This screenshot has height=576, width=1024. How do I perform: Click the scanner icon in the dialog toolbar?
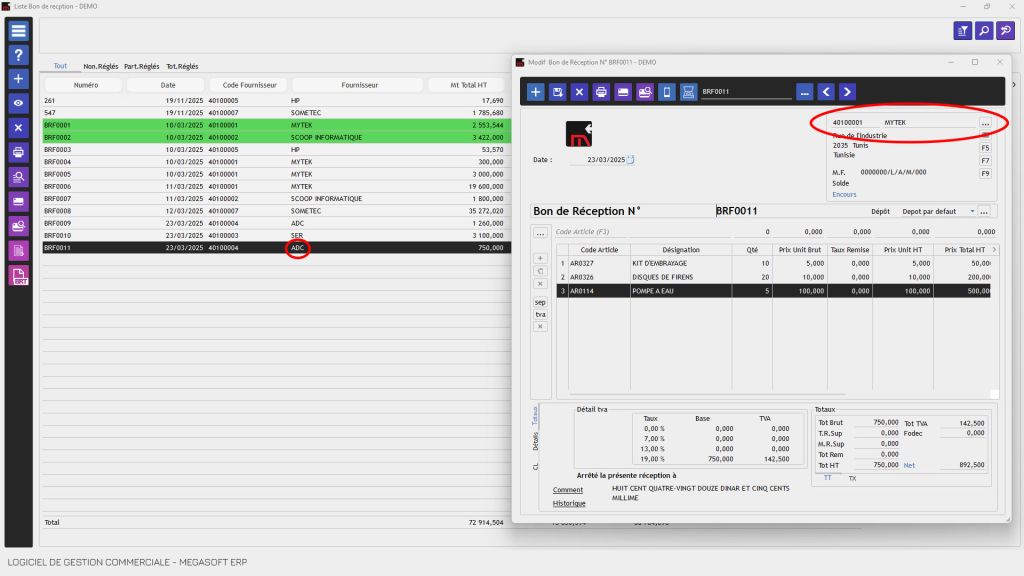(688, 92)
